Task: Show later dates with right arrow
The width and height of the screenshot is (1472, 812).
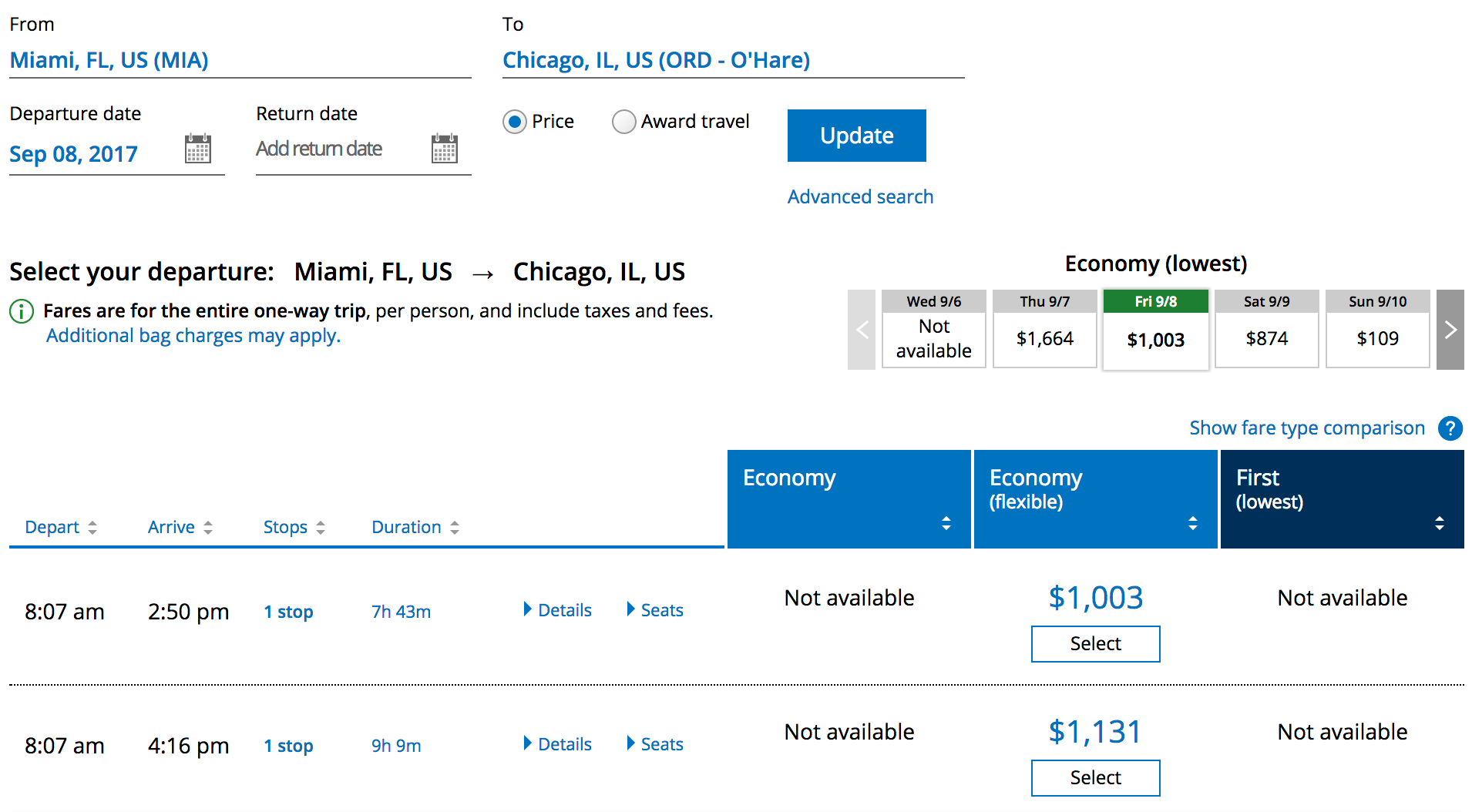Action: pos(1450,330)
